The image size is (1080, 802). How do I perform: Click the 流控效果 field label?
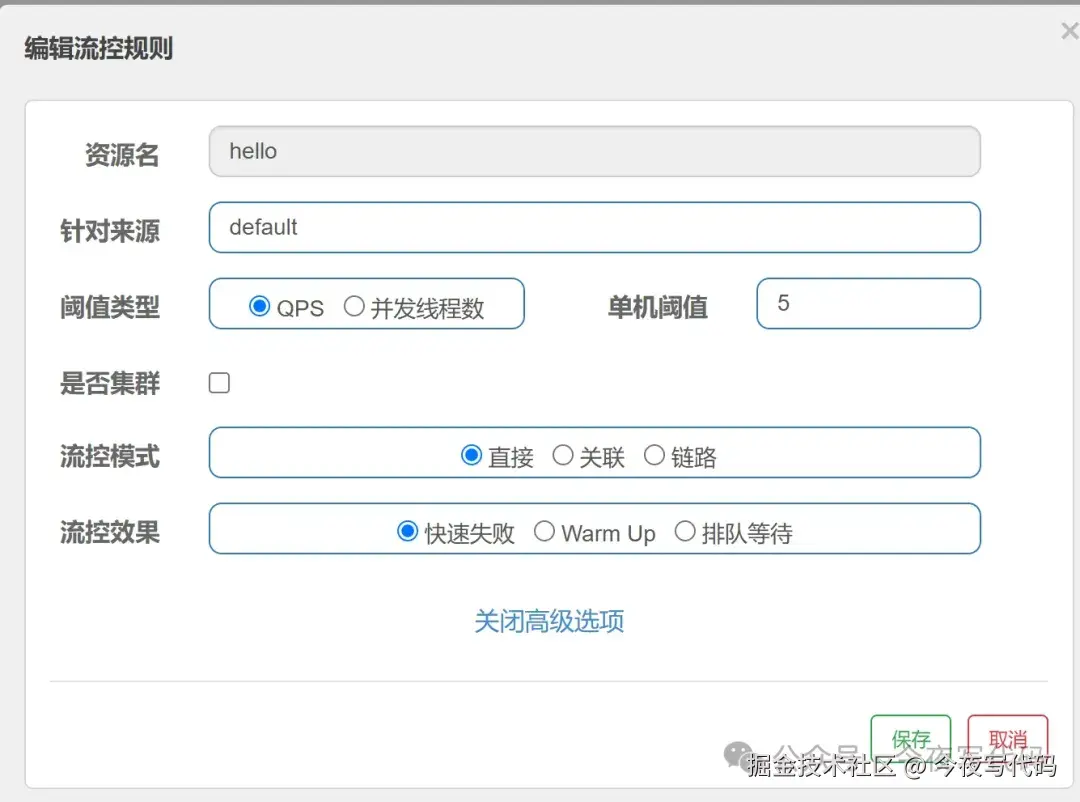point(111,532)
